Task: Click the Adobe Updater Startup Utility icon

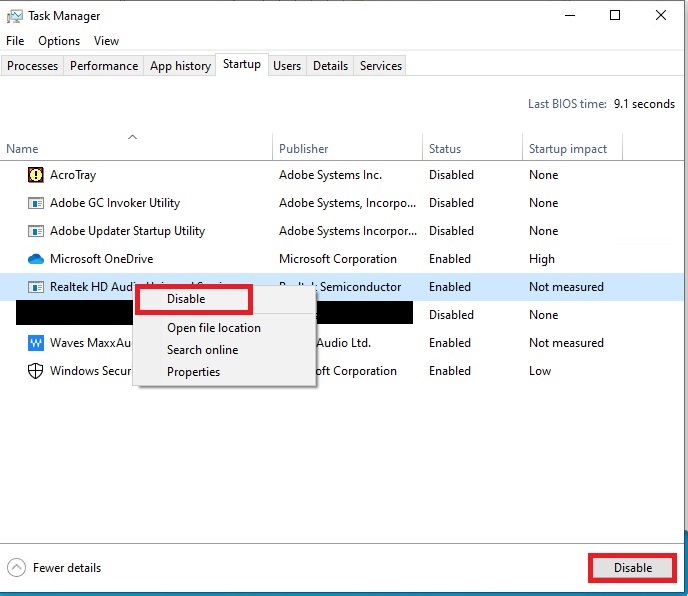Action: [x=36, y=231]
